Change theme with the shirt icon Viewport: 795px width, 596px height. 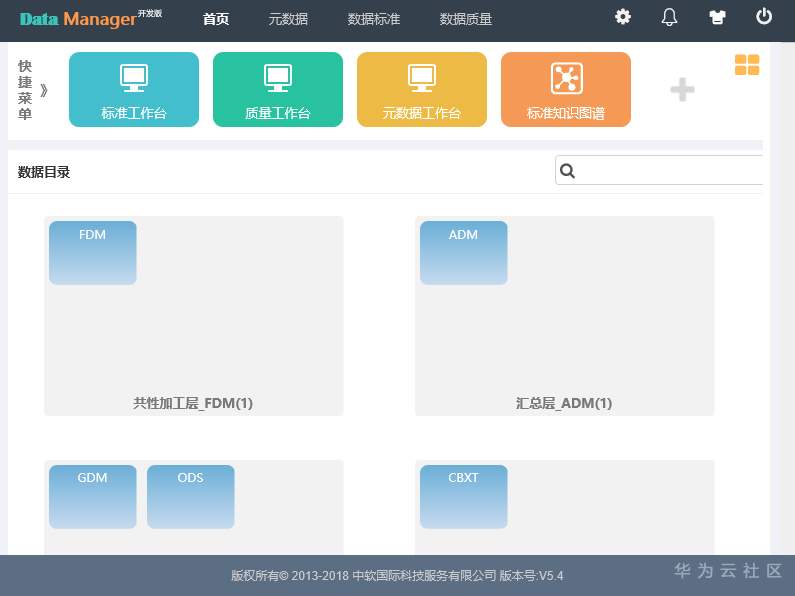(717, 18)
